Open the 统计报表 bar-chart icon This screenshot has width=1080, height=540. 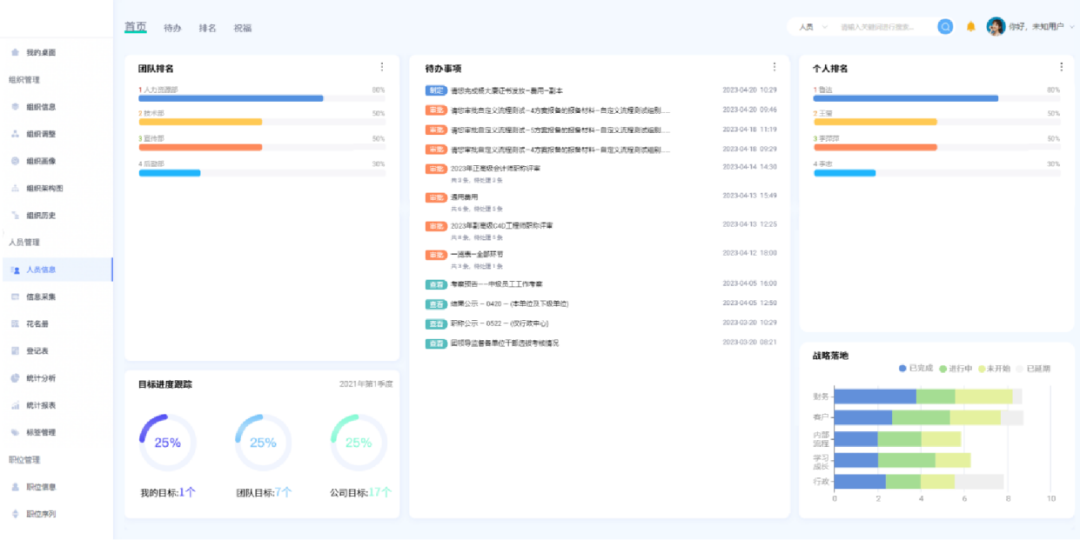(15, 406)
